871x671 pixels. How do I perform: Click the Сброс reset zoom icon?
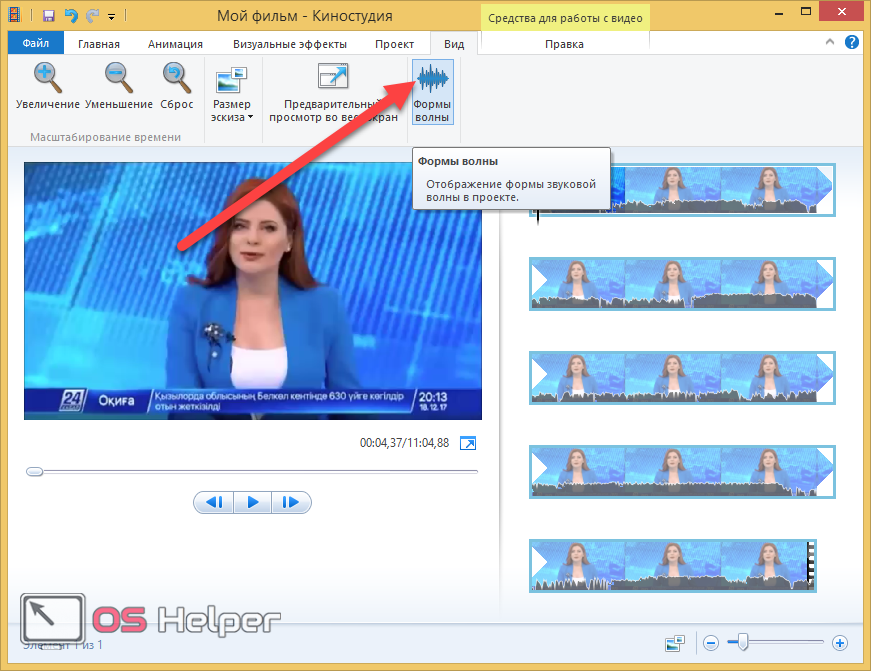pyautogui.click(x=176, y=78)
